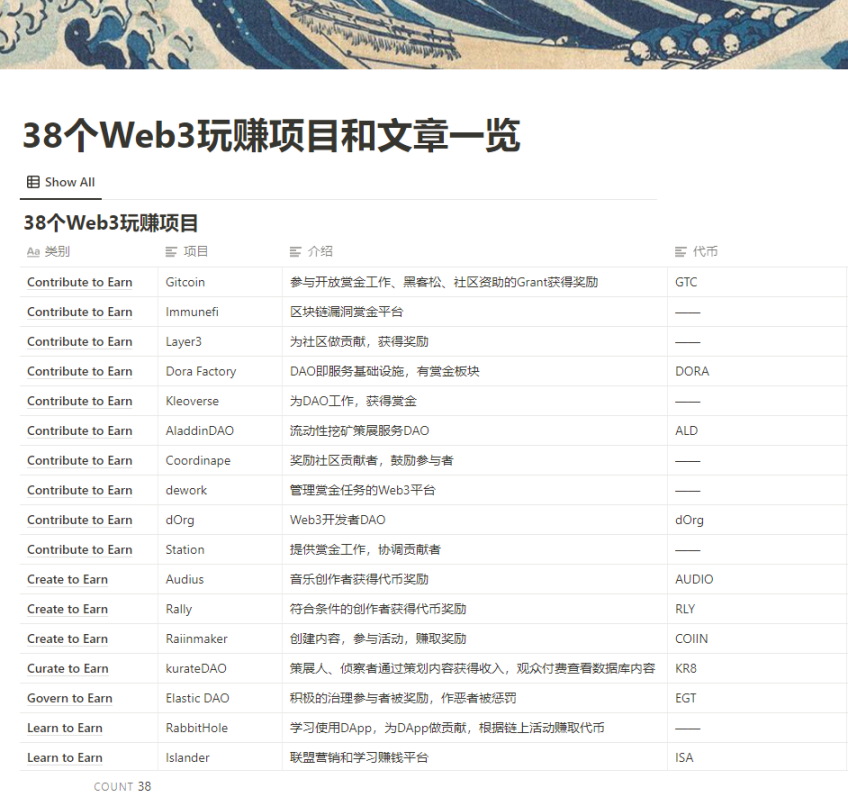This screenshot has height=797, width=848.
Task: Click the wave cover image at top
Action: [x=424, y=34]
